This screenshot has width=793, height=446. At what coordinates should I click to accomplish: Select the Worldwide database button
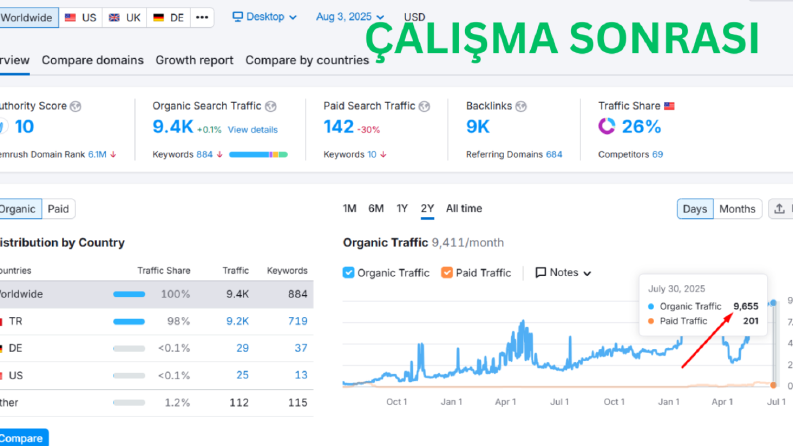pos(27,18)
